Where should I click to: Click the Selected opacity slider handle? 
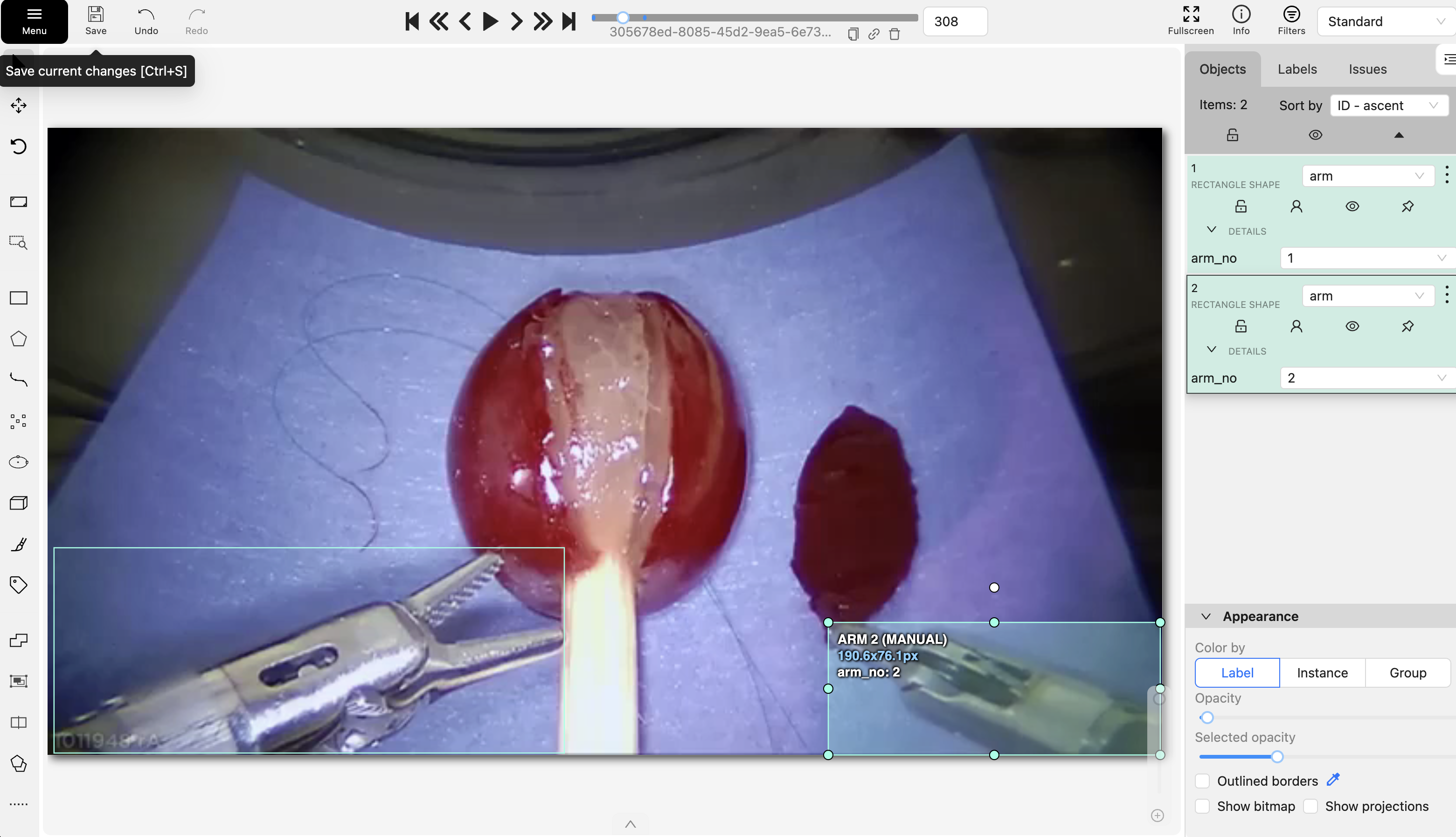coord(1277,757)
